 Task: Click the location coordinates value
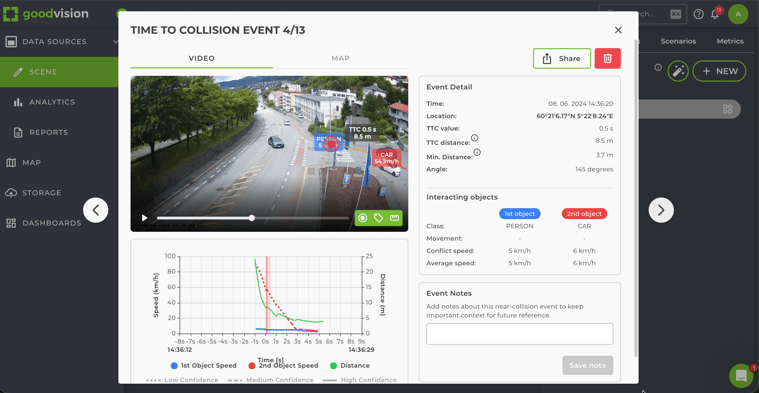point(575,116)
